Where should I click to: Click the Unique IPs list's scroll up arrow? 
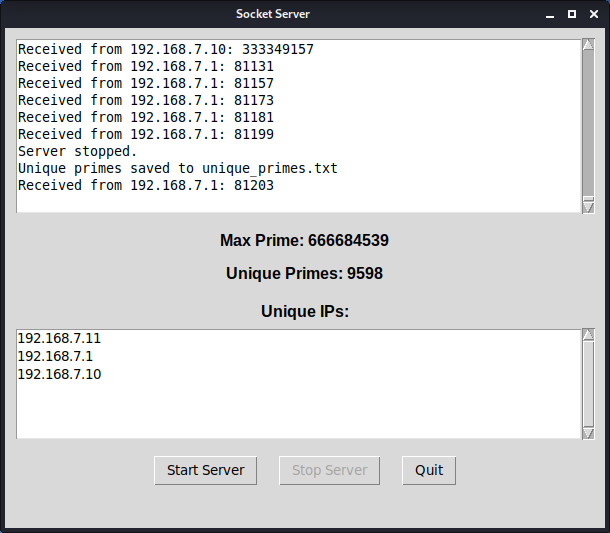click(588, 335)
